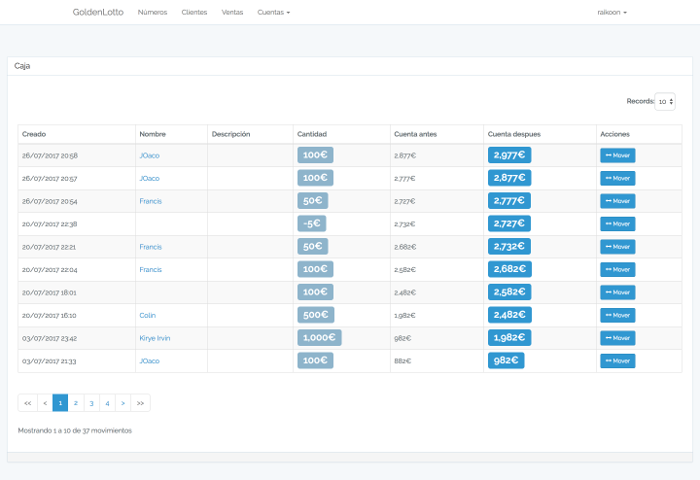Open the Colin client link
The image size is (700, 480).
click(147, 315)
